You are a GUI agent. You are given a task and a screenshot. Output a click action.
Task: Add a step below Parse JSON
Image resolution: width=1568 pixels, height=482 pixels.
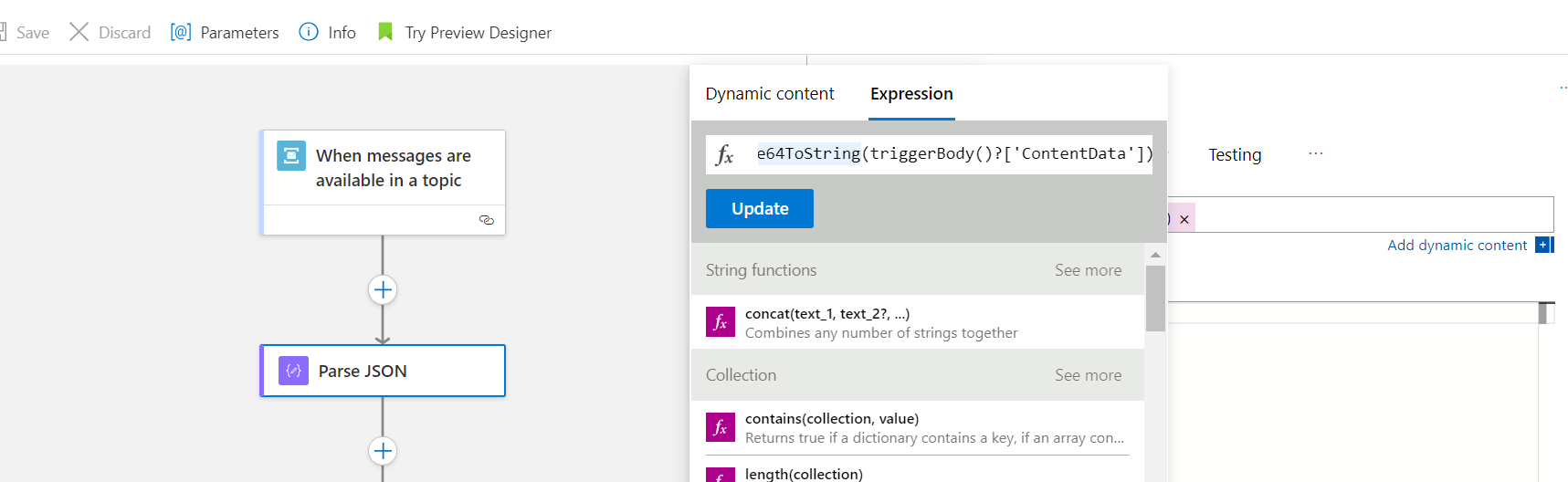383,451
